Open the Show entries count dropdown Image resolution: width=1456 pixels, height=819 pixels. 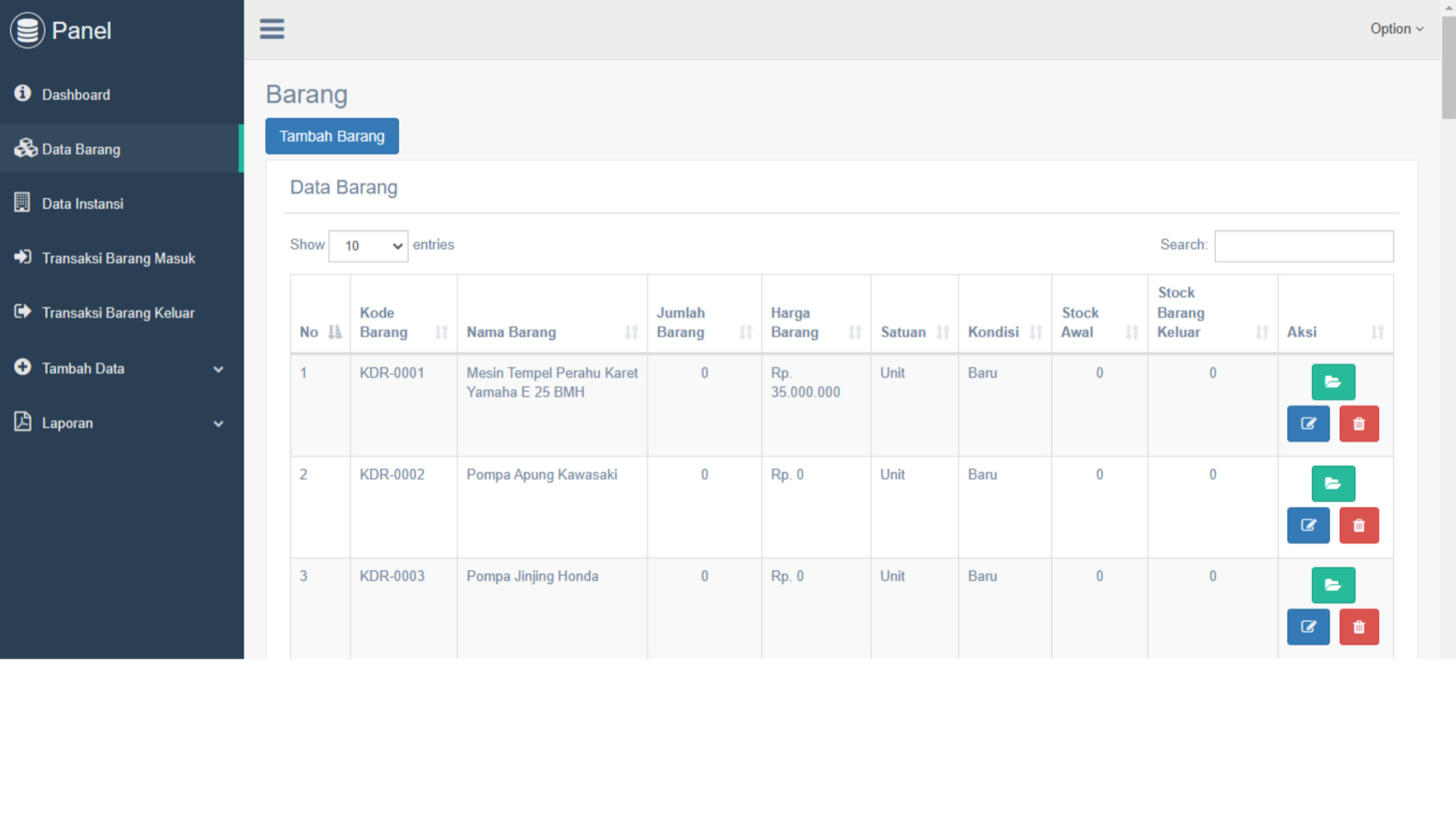(368, 246)
